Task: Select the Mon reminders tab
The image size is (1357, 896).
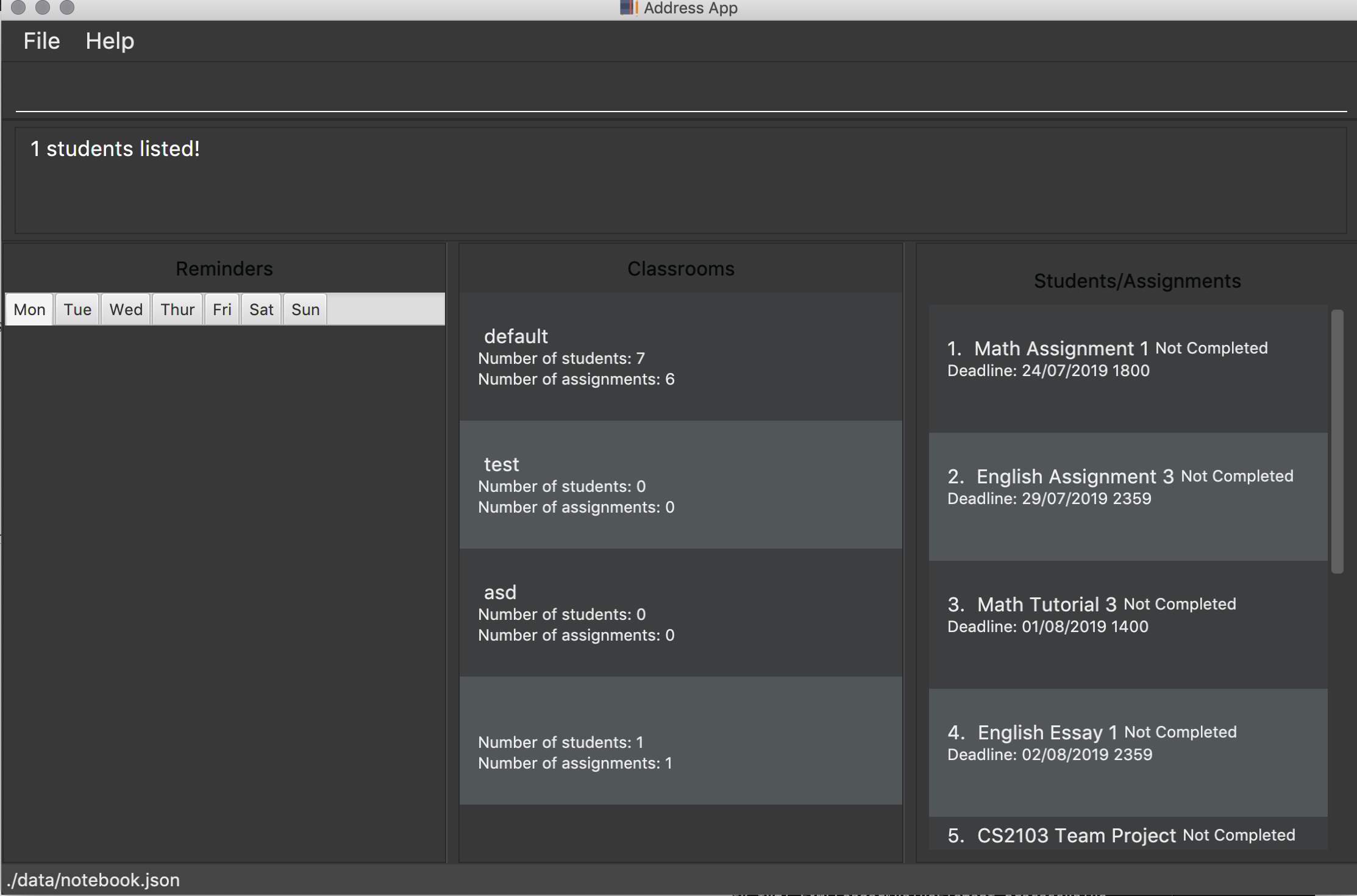Action: coord(29,310)
